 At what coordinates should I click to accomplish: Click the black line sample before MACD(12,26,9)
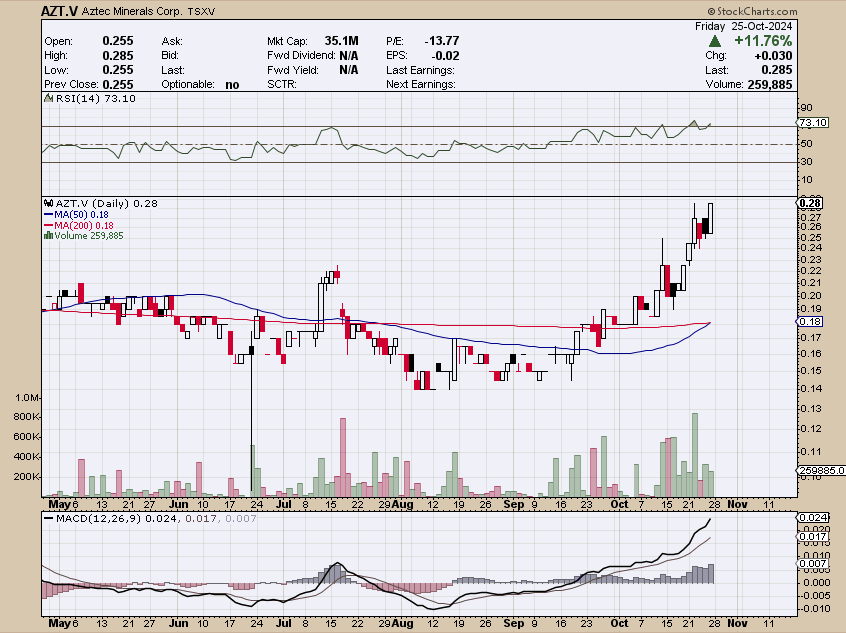pos(49,519)
